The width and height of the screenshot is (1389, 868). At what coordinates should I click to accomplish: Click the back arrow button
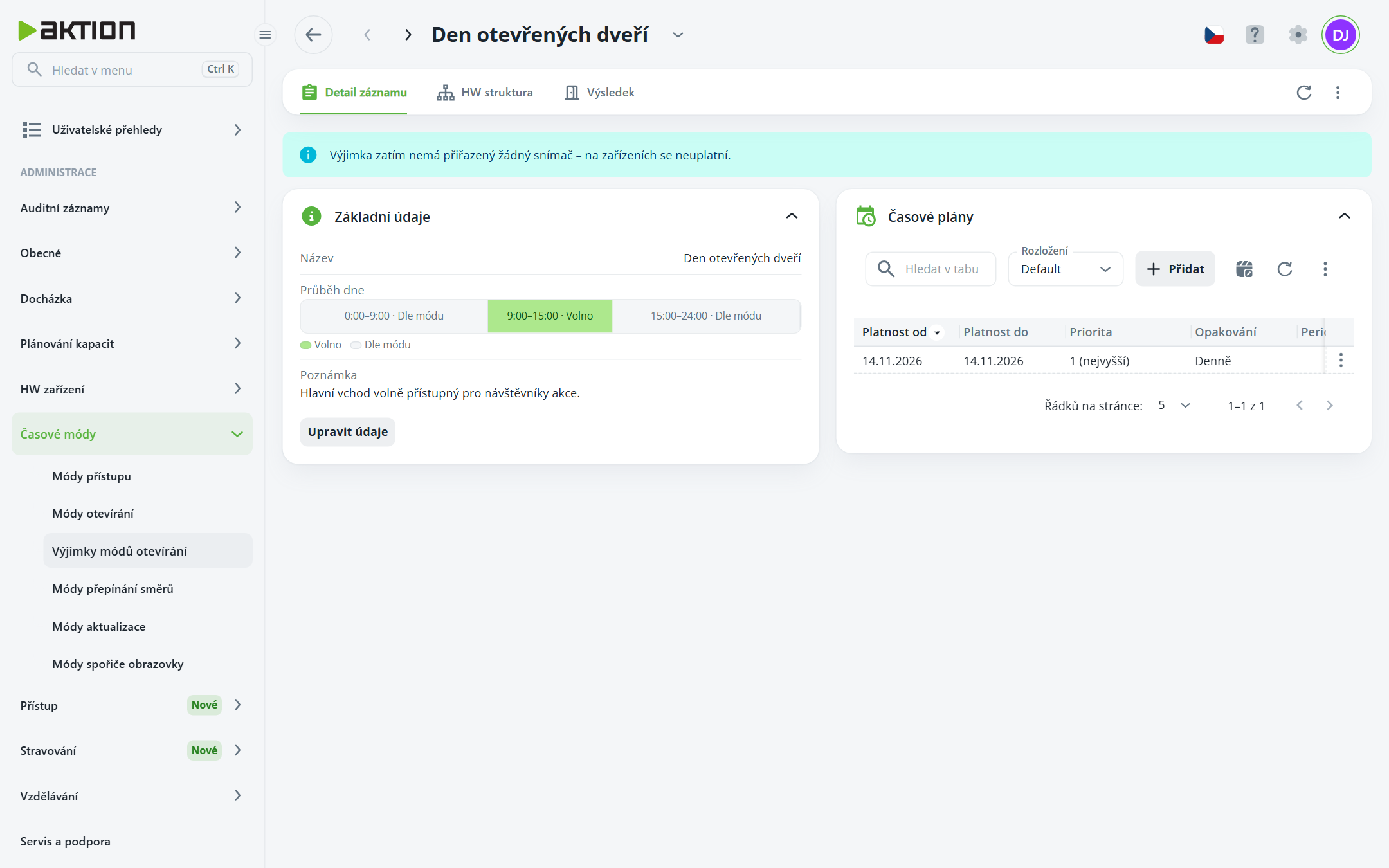coord(313,35)
